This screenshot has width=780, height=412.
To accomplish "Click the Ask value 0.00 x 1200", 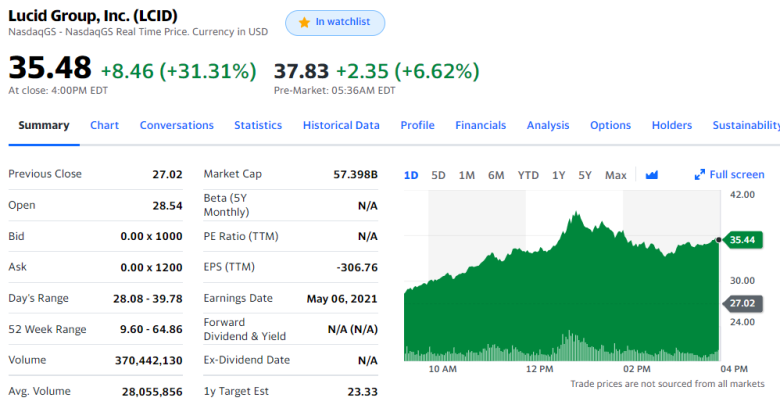I will point(151,267).
